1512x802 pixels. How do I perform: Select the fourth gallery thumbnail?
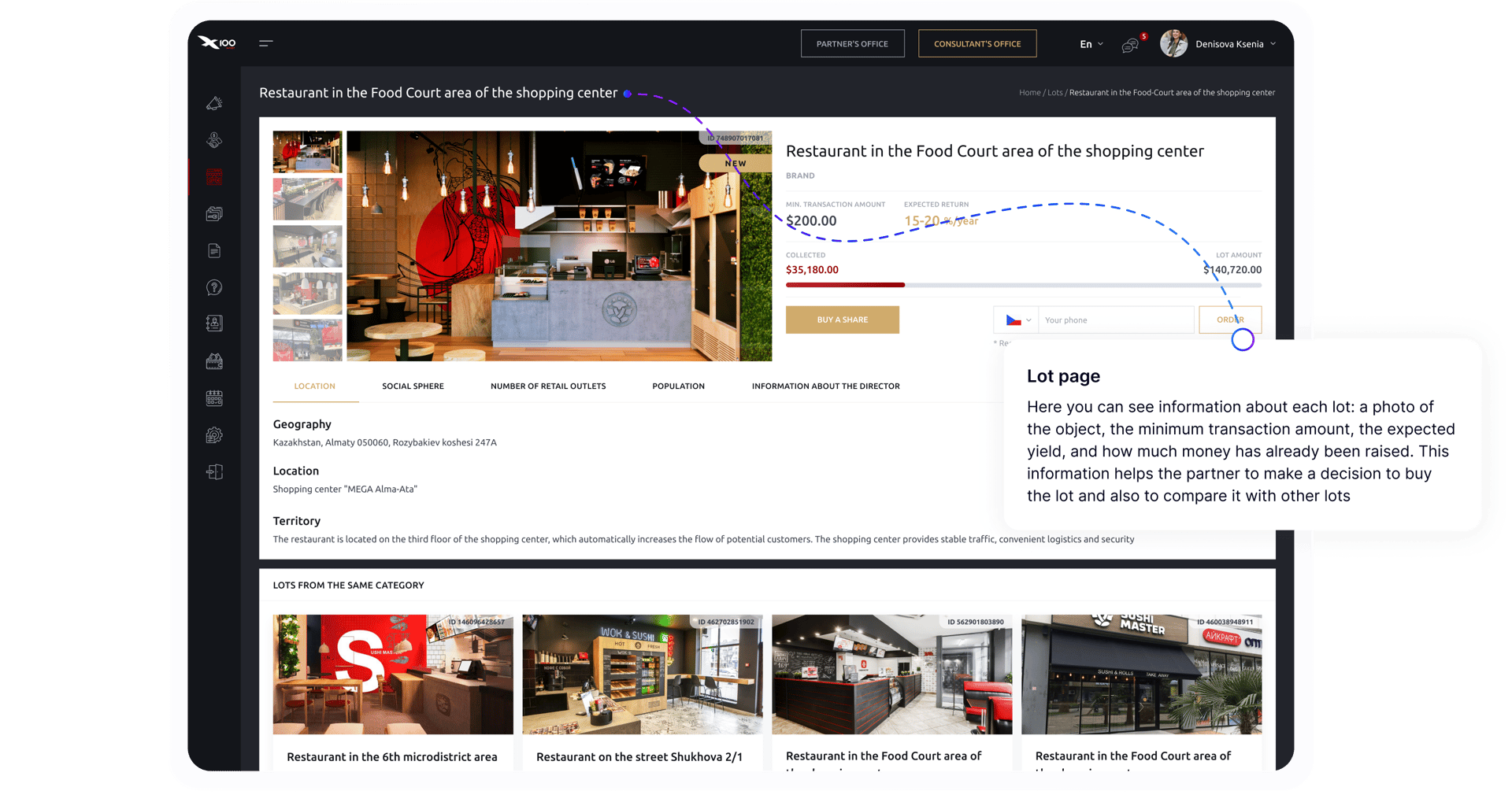(x=307, y=294)
